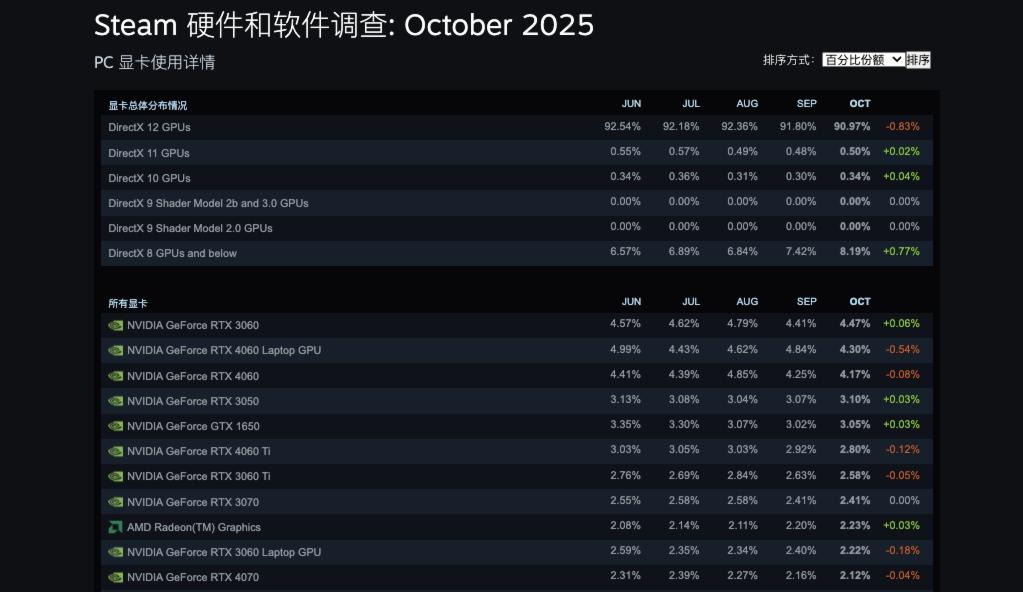Click the Steam 硬件和软件调查 page title

343,24
